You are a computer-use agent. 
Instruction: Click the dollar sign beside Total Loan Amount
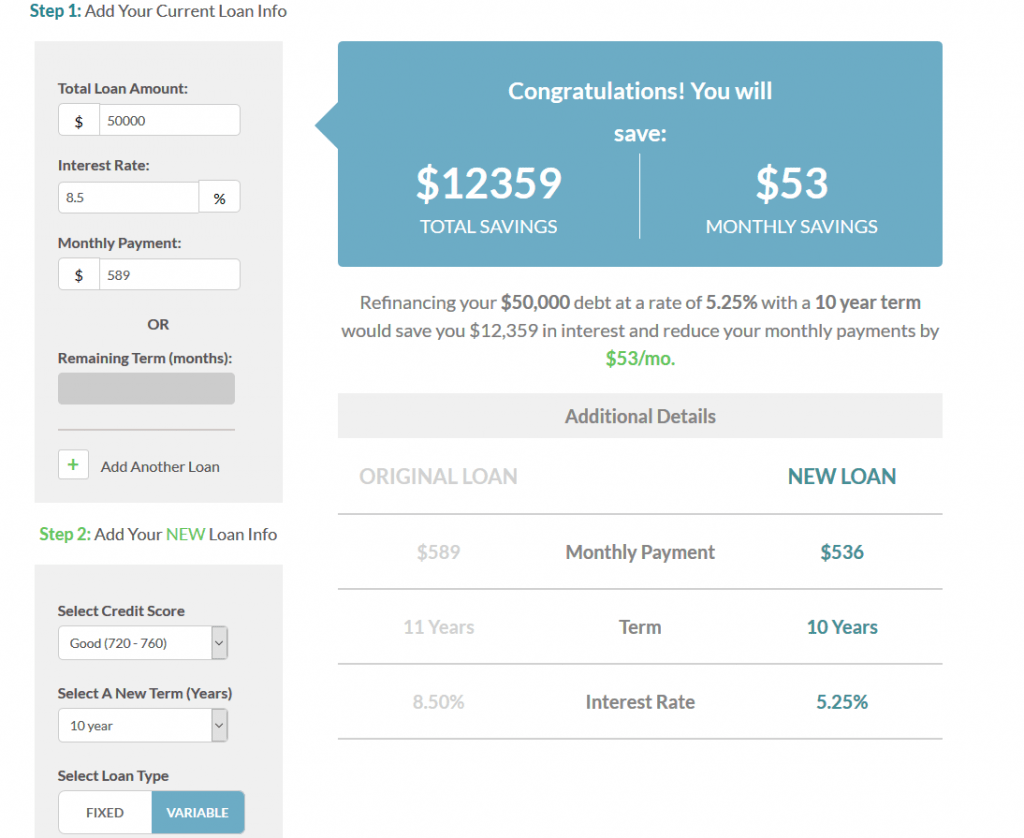[78, 119]
